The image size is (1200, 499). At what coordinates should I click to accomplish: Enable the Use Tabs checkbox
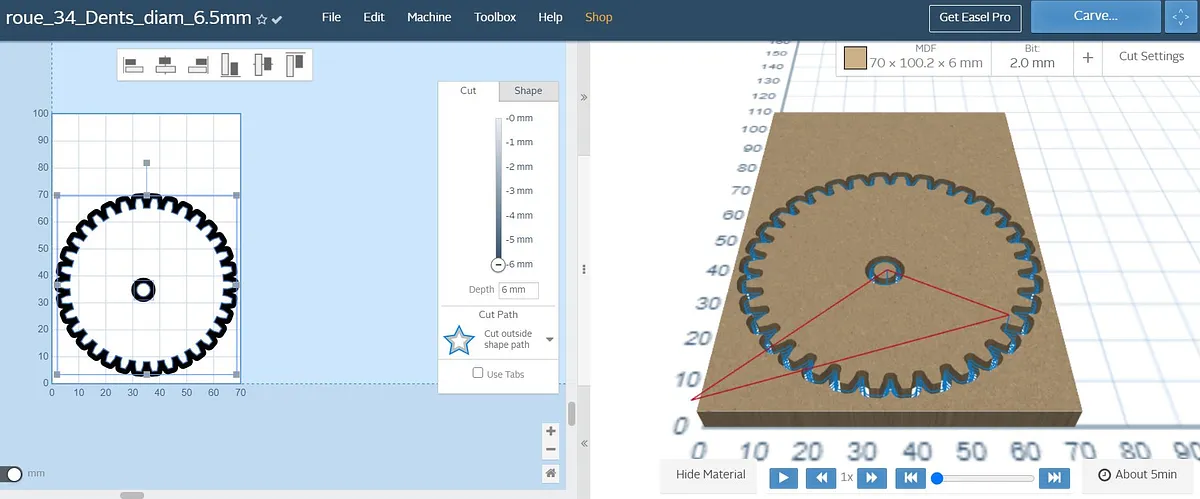(x=478, y=374)
